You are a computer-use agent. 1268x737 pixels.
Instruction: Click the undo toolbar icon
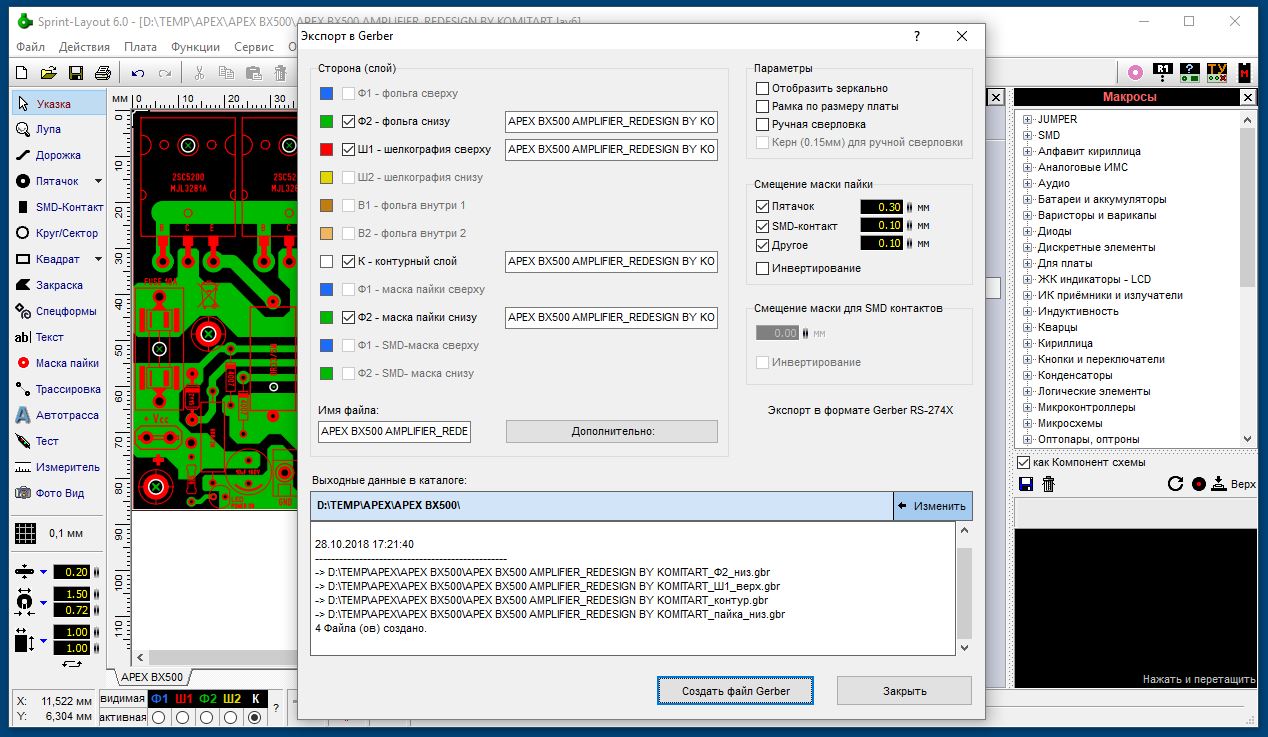138,72
